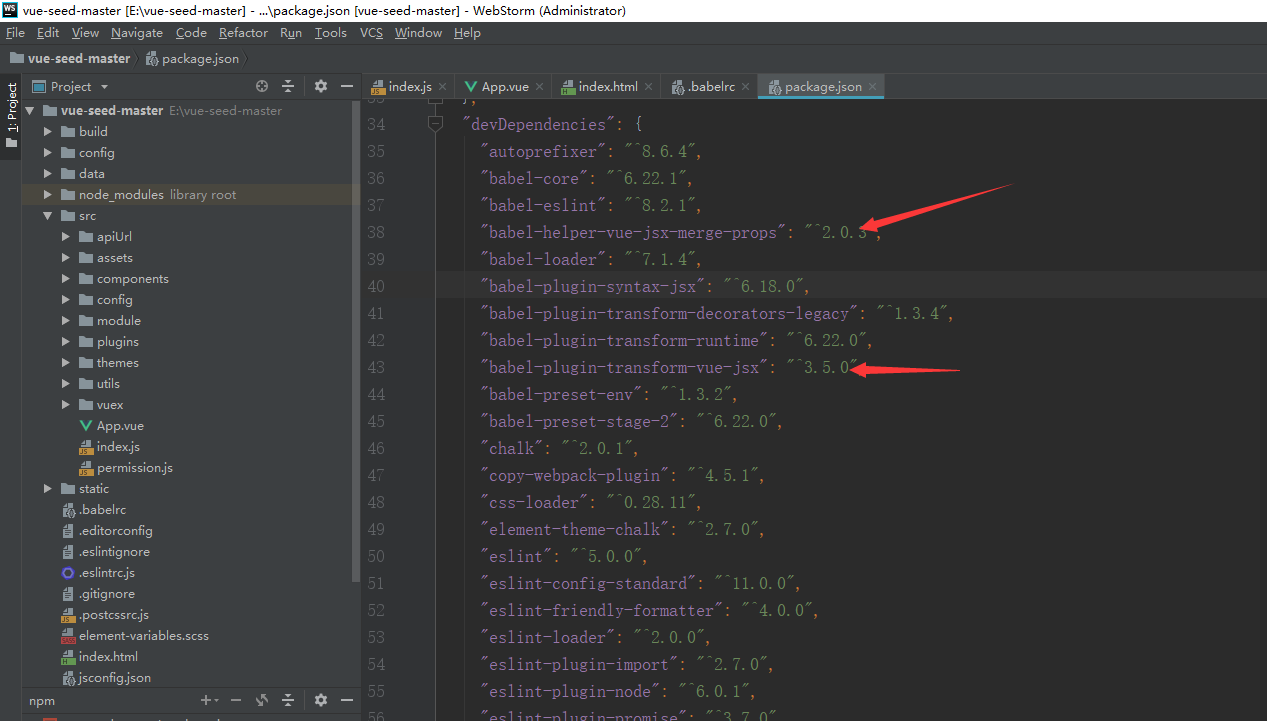Viewport: 1267px width, 721px height.
Task: Open the Navigate menu
Action: point(136,32)
